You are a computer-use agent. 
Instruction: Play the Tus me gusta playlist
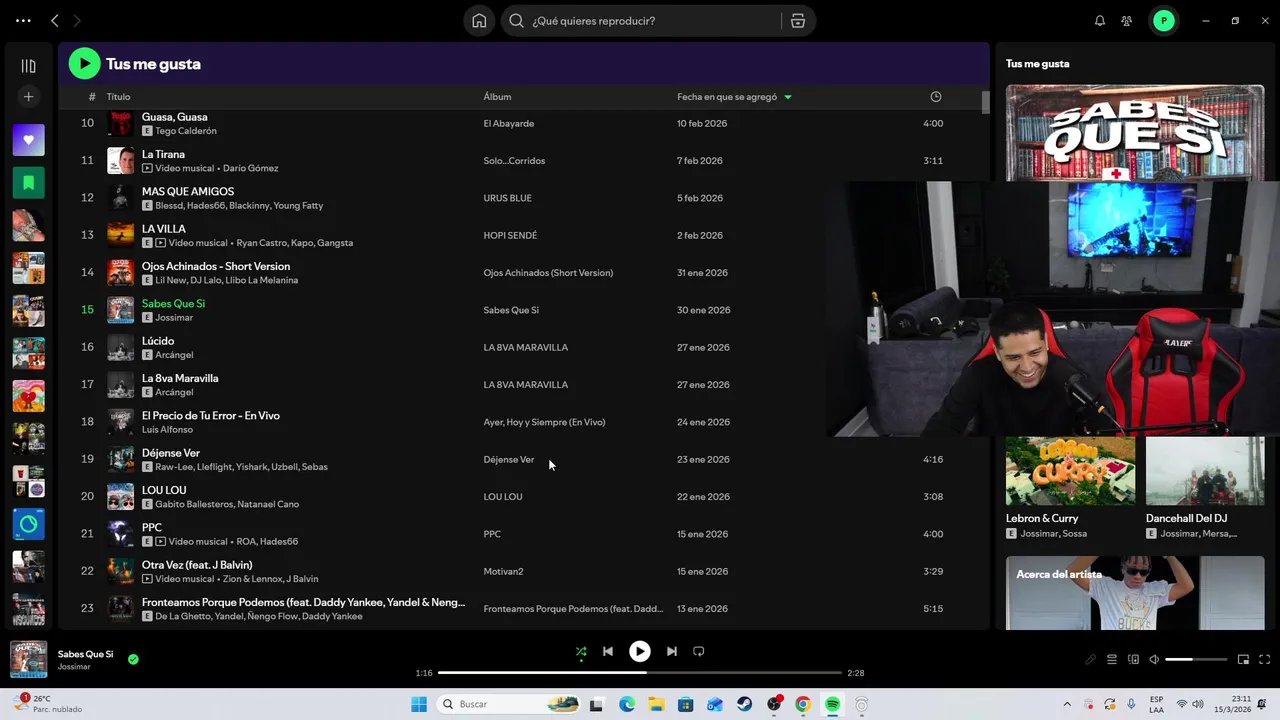point(84,64)
